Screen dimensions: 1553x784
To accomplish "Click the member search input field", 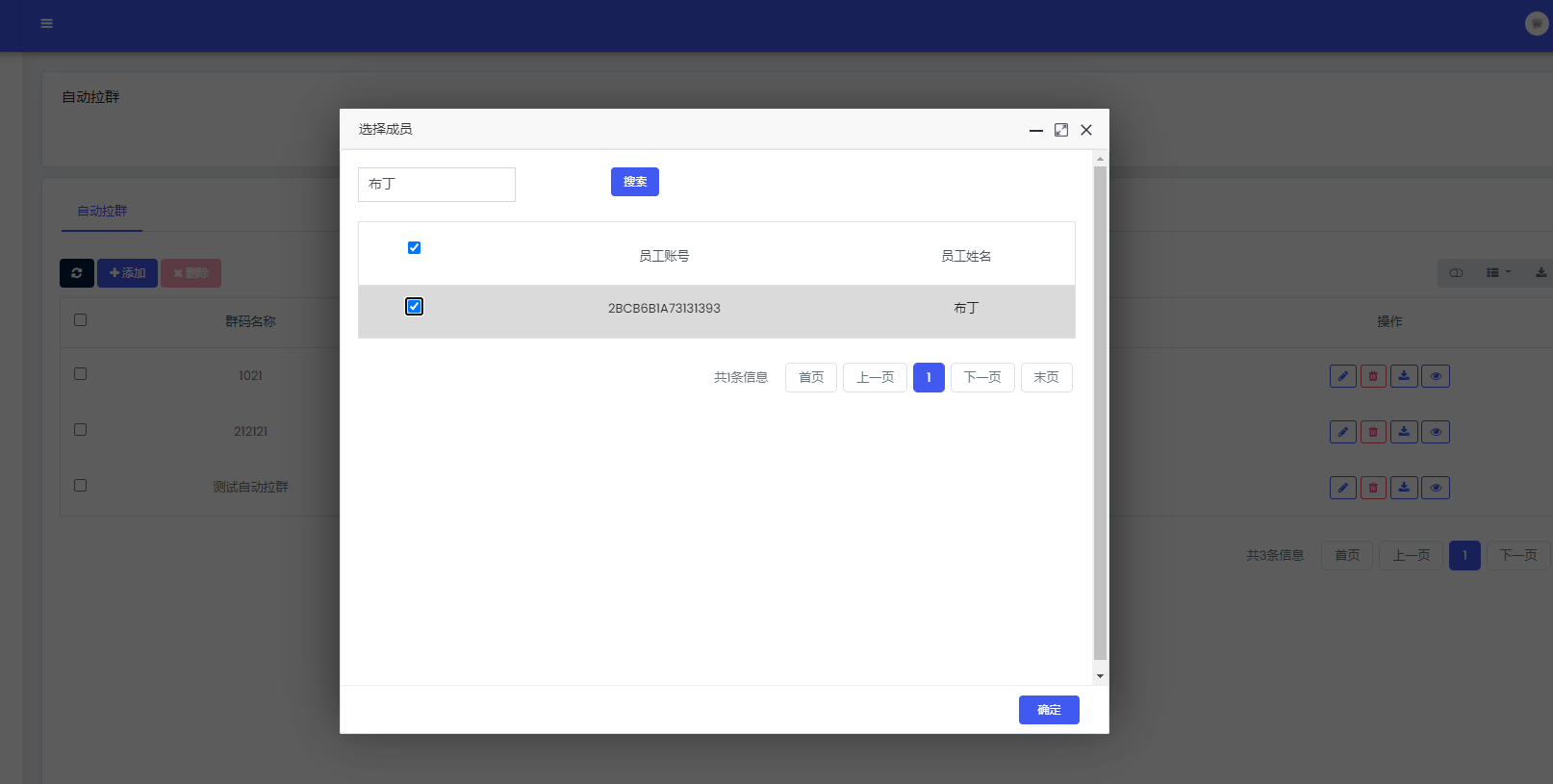I will pyautogui.click(x=437, y=185).
